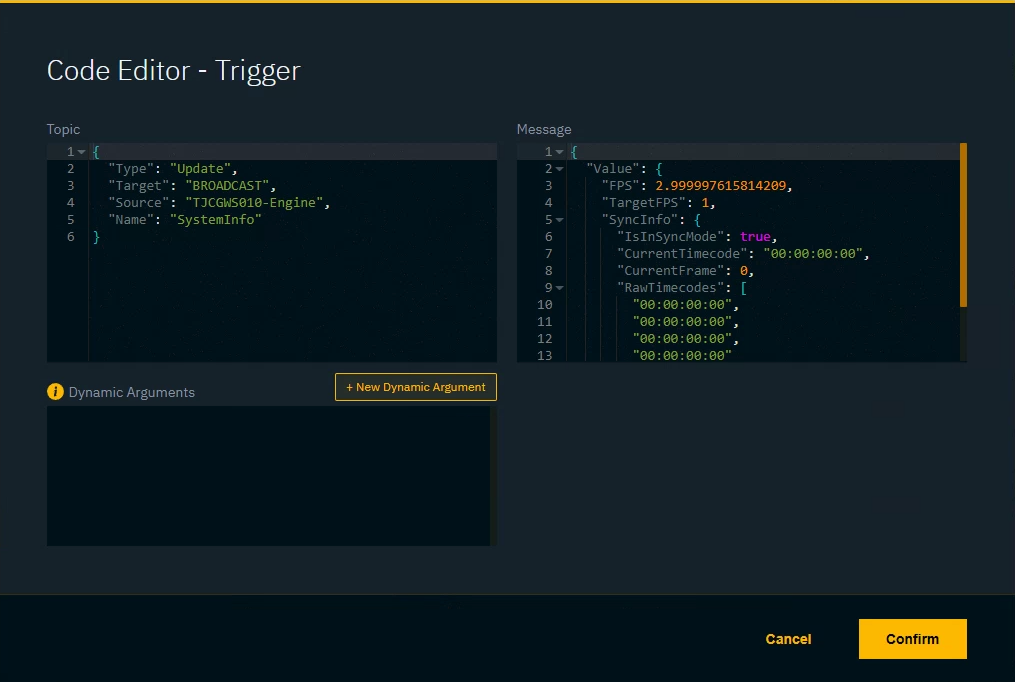Cancel the trigger code editor
Viewport: 1015px width, 682px height.
788,639
